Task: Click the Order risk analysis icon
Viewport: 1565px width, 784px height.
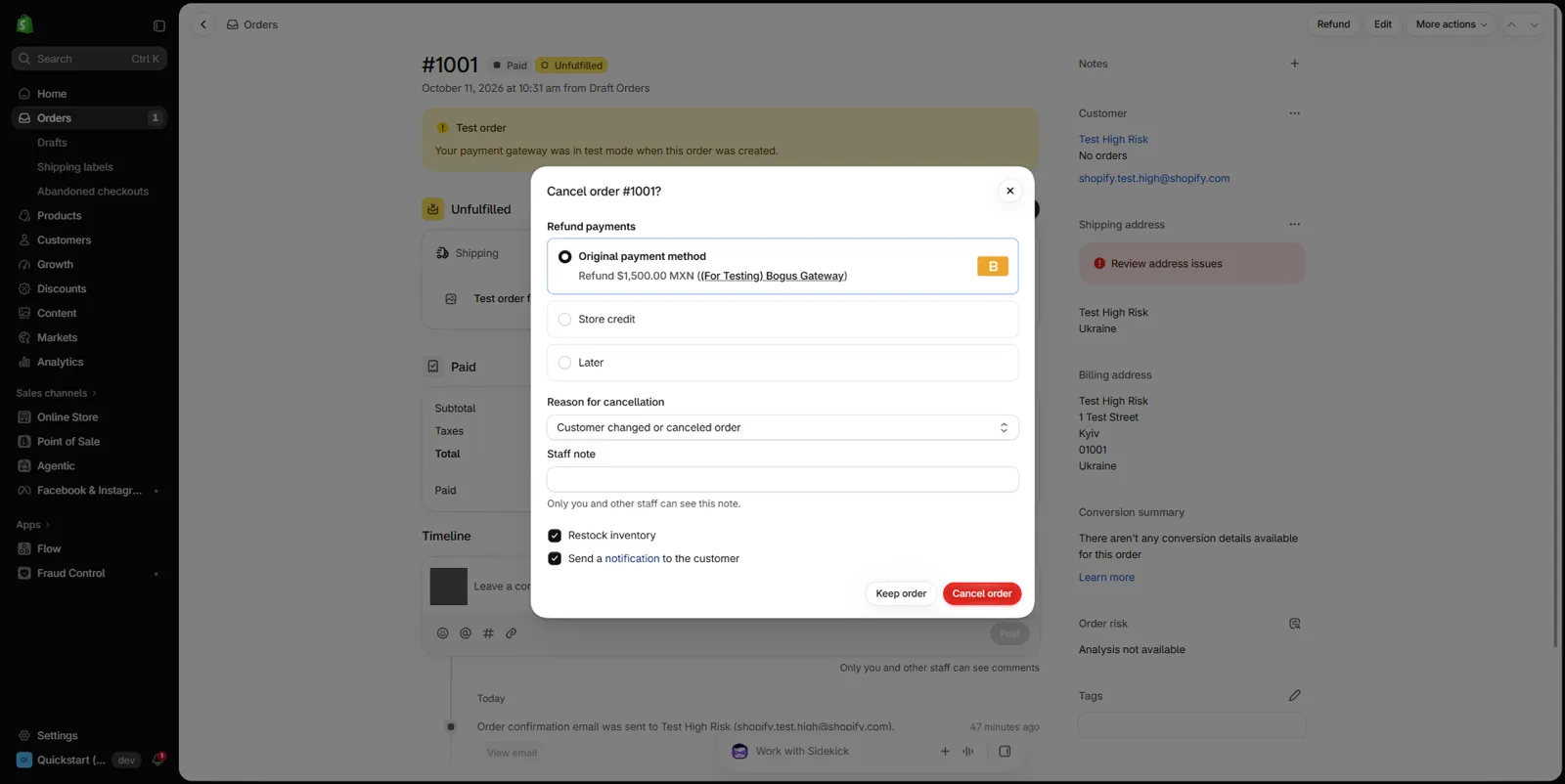Action: click(1294, 624)
